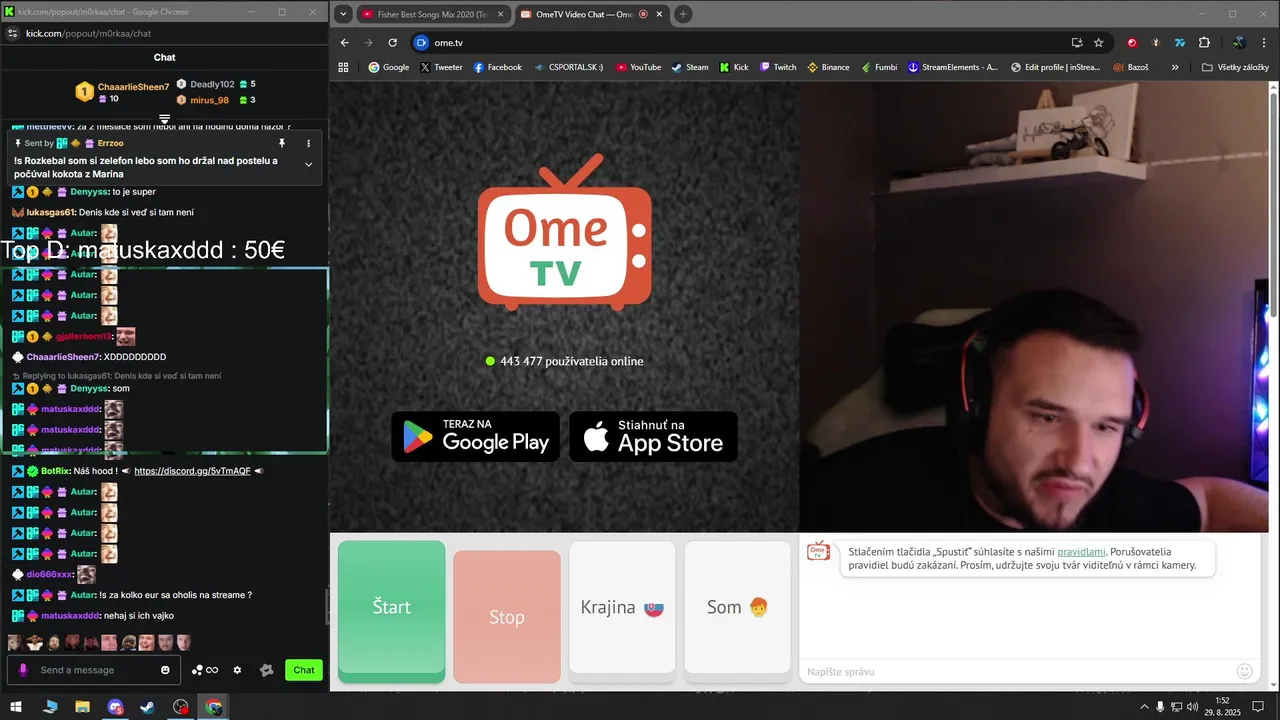The height and width of the screenshot is (720, 1280).
Task: Open three-dot menu on pinned message
Action: (x=308, y=143)
